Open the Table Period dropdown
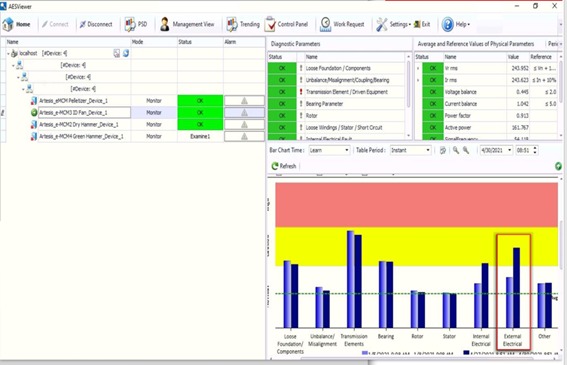567x365 pixels. pos(410,150)
